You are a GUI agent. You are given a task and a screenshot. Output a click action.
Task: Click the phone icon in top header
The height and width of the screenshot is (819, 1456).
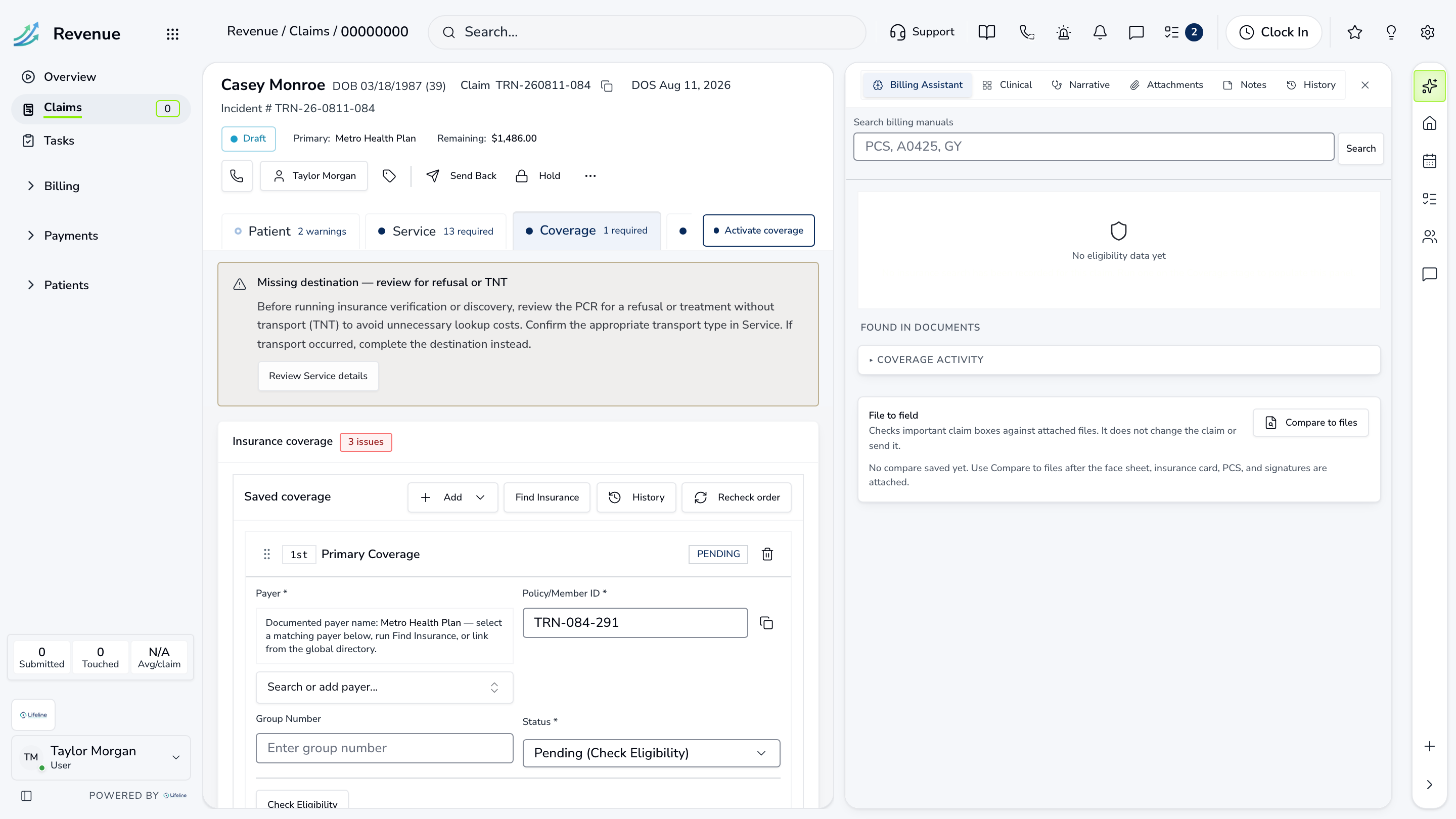click(x=1027, y=32)
